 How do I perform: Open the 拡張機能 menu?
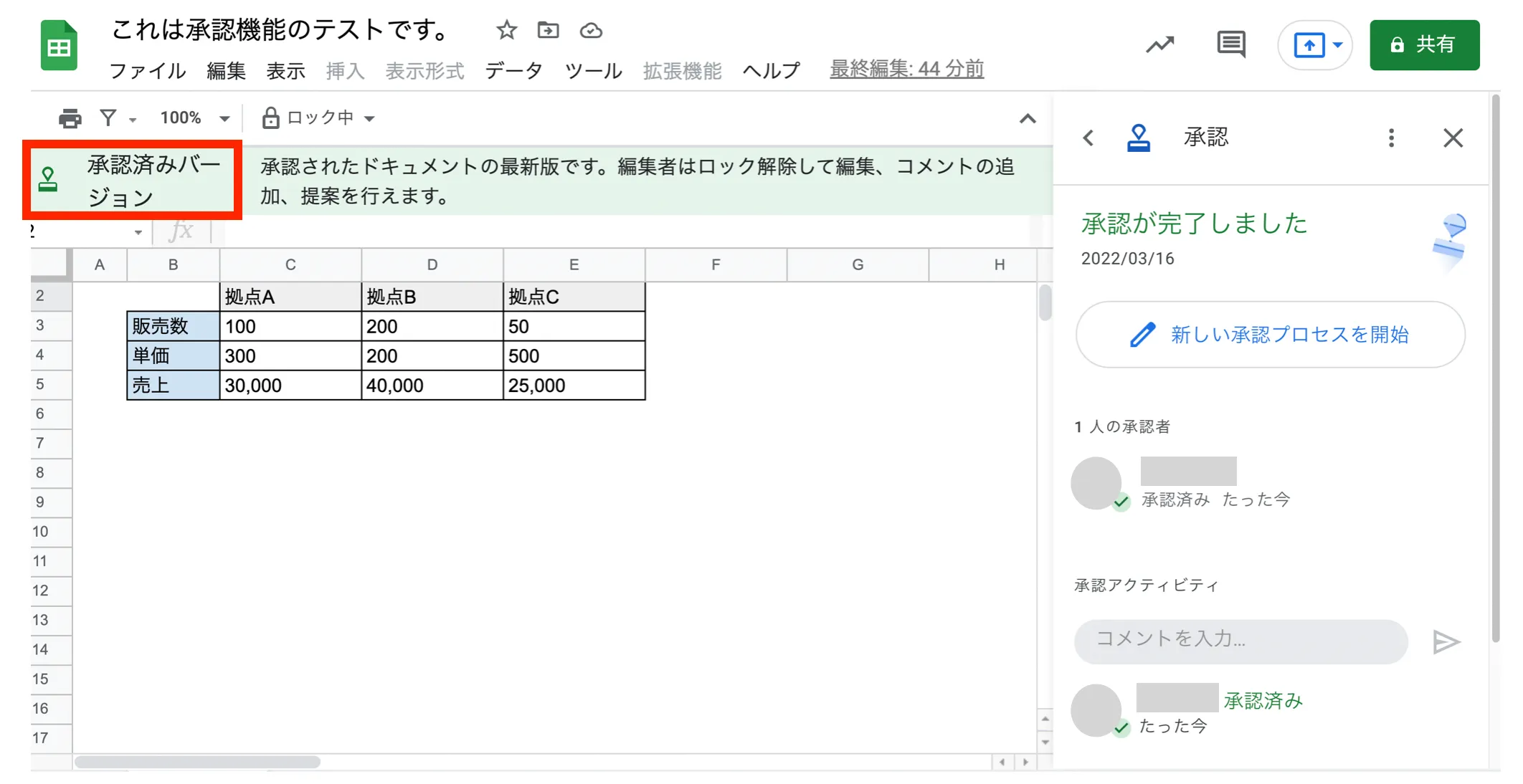[x=682, y=70]
